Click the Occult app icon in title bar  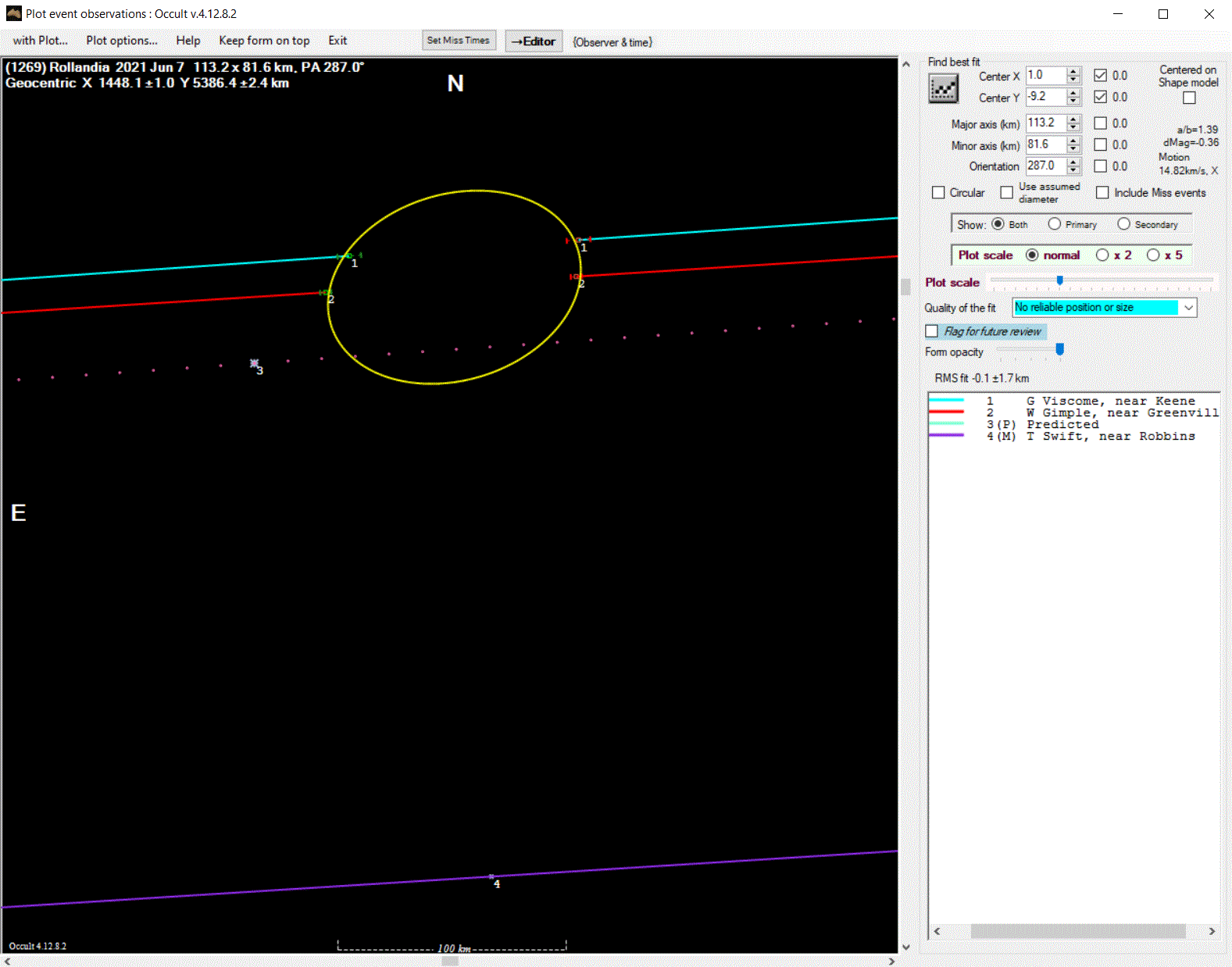13,13
